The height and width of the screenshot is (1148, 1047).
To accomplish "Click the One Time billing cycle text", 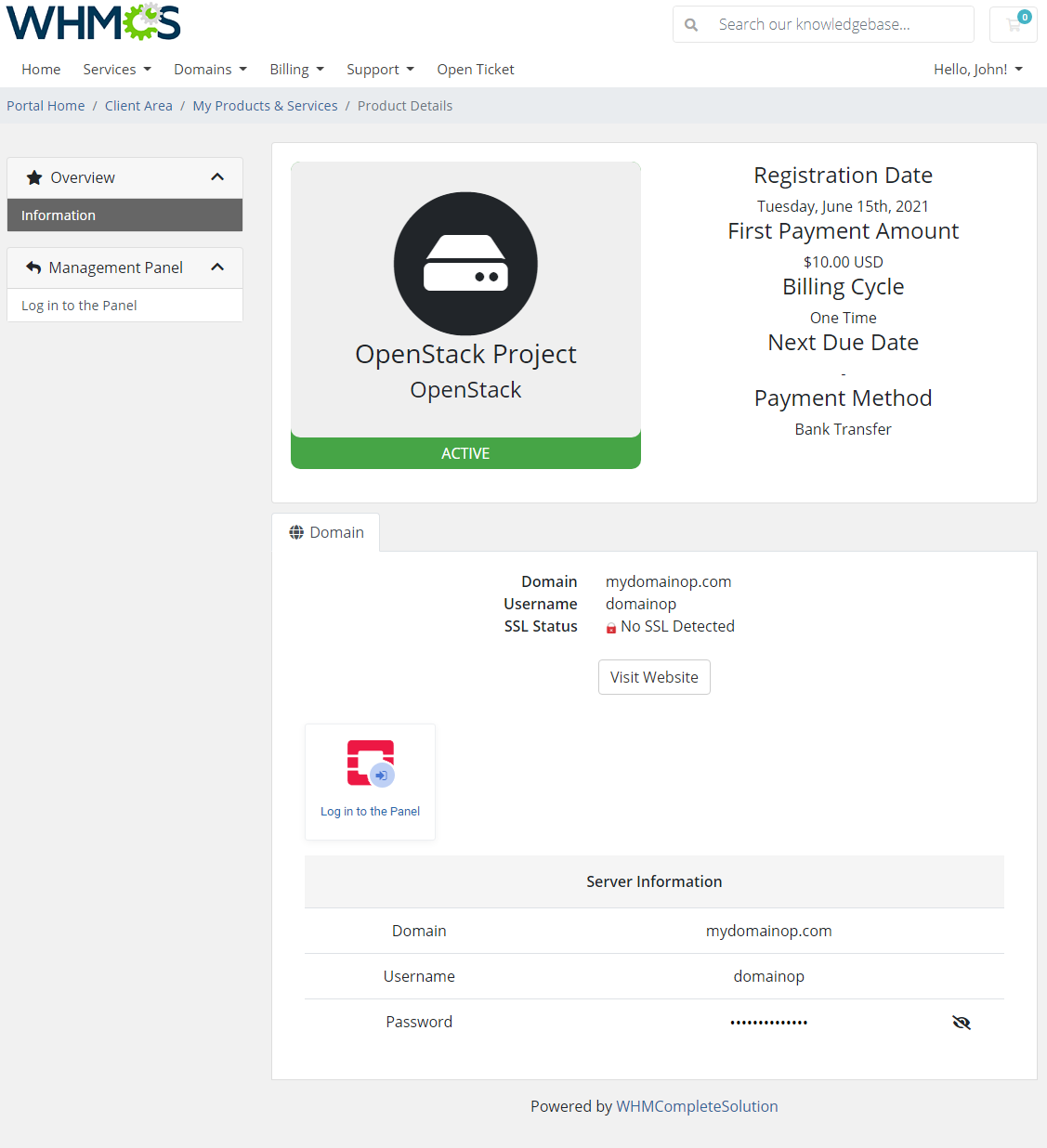I will [x=843, y=318].
